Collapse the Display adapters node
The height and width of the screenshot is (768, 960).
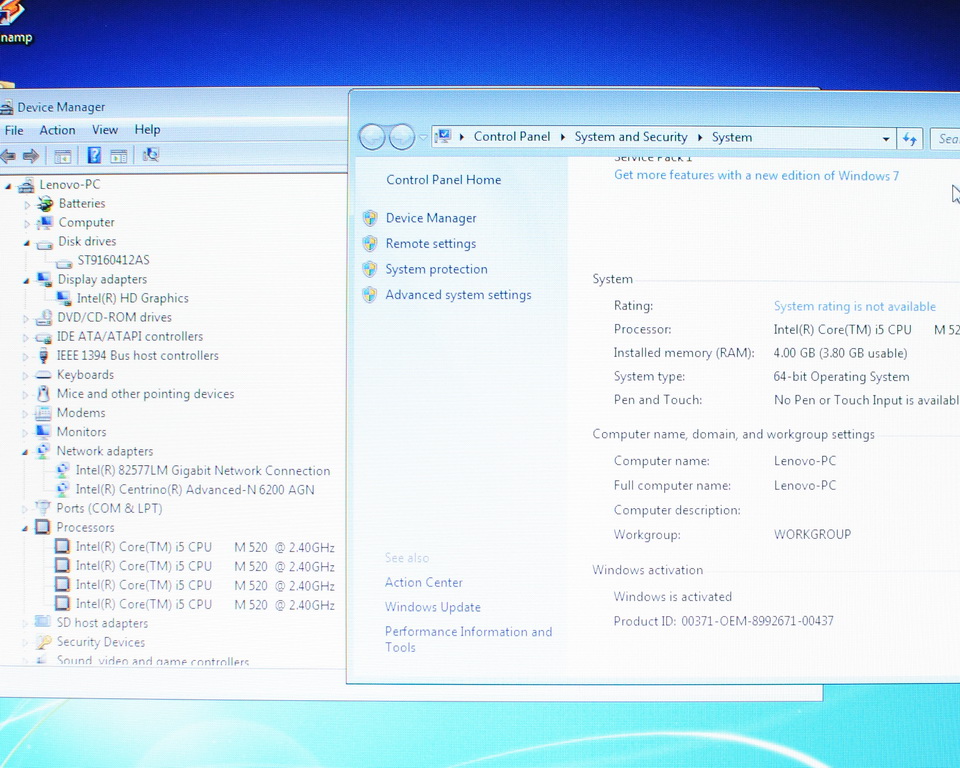click(x=26, y=281)
